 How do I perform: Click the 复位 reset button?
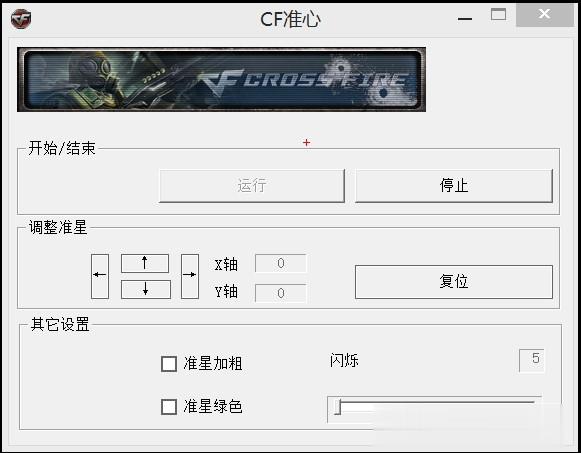pos(454,282)
